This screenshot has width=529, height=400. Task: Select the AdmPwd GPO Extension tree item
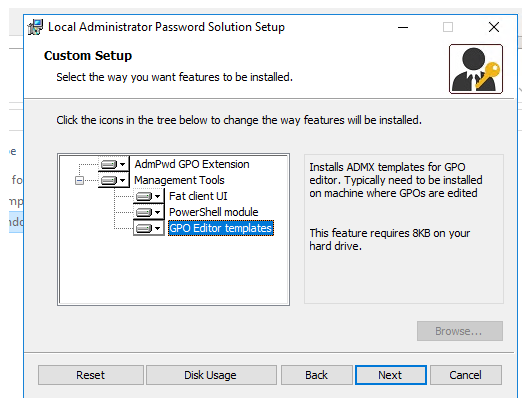[192, 164]
